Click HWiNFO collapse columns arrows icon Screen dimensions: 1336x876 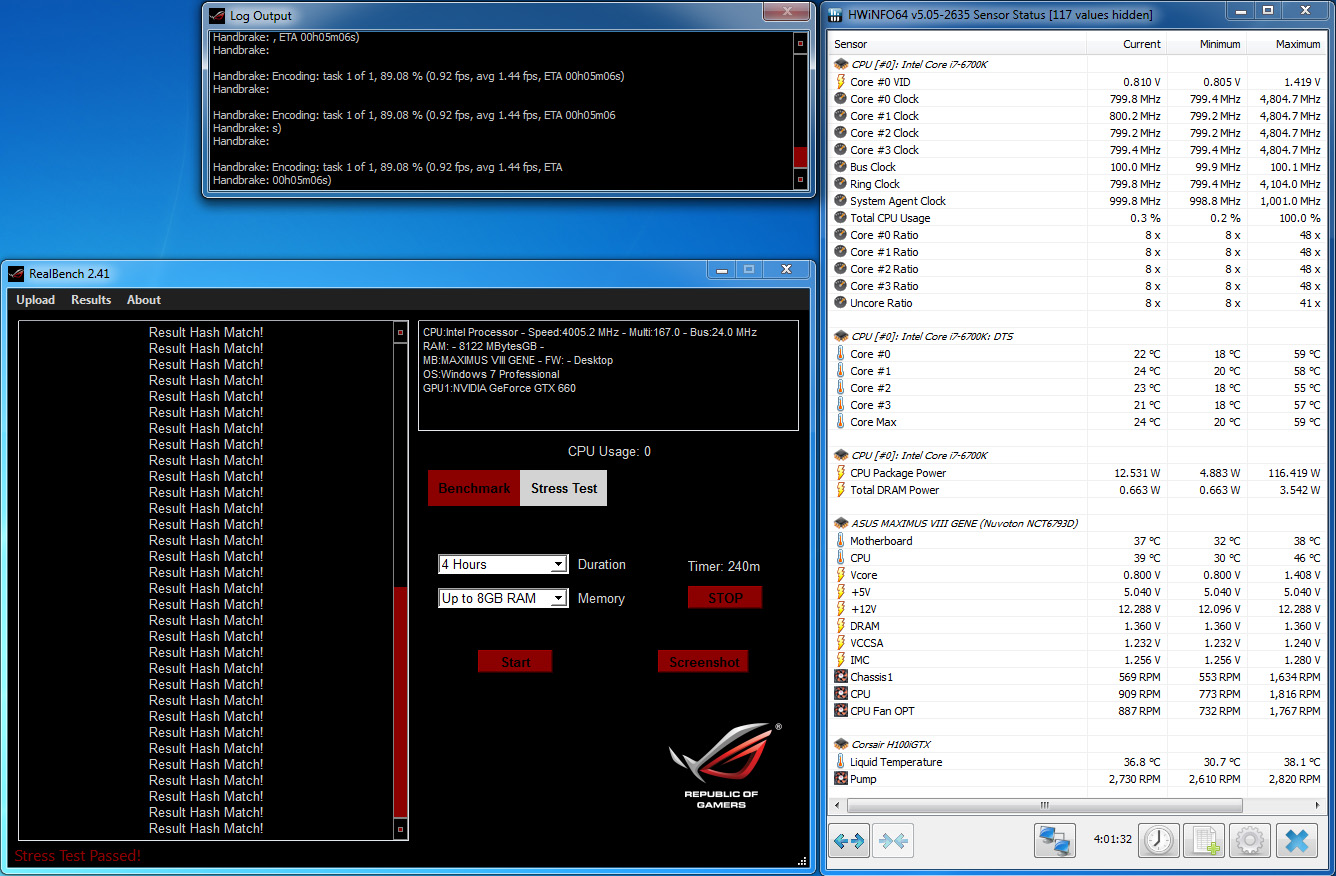(x=893, y=841)
